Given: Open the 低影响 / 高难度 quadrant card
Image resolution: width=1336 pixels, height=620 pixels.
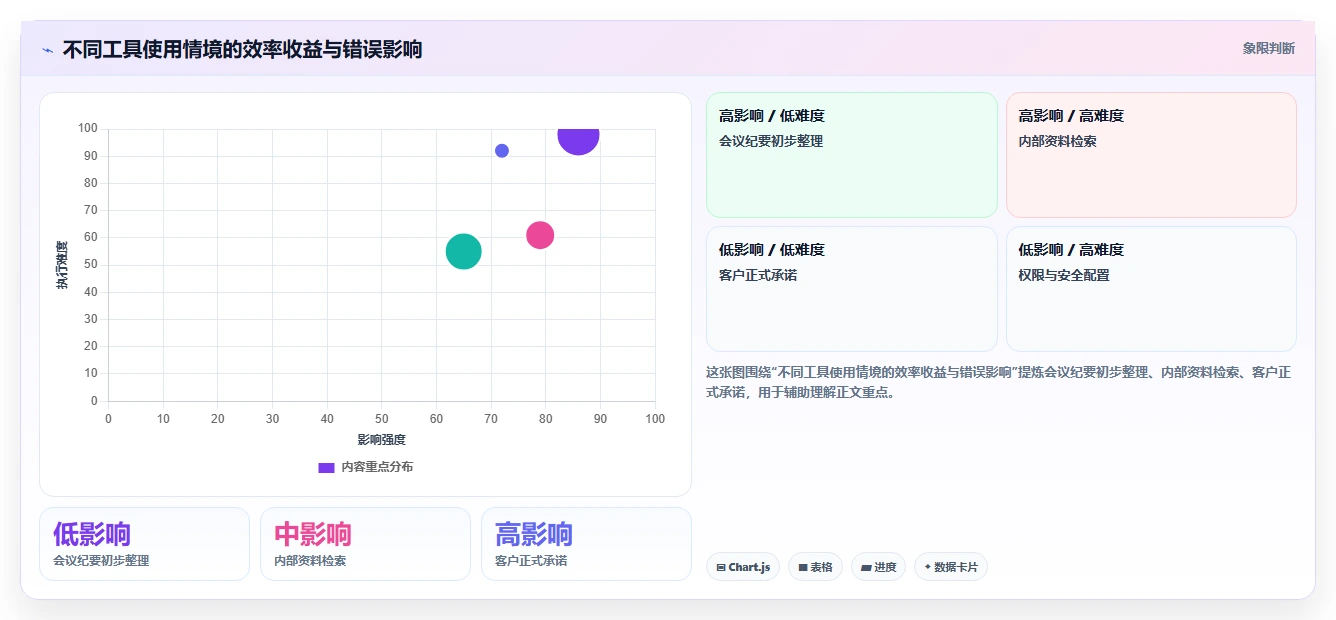Looking at the screenshot, I should pos(1151,289).
